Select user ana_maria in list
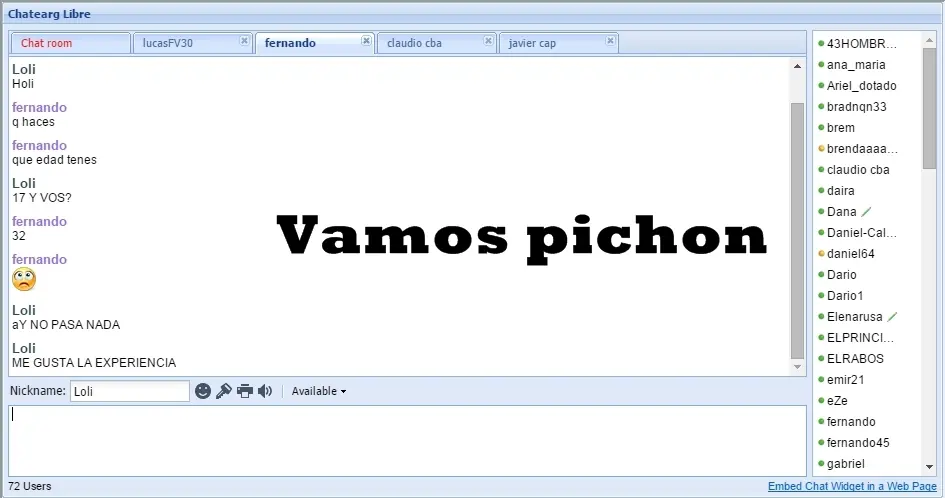Image resolution: width=945 pixels, height=498 pixels. (x=856, y=65)
